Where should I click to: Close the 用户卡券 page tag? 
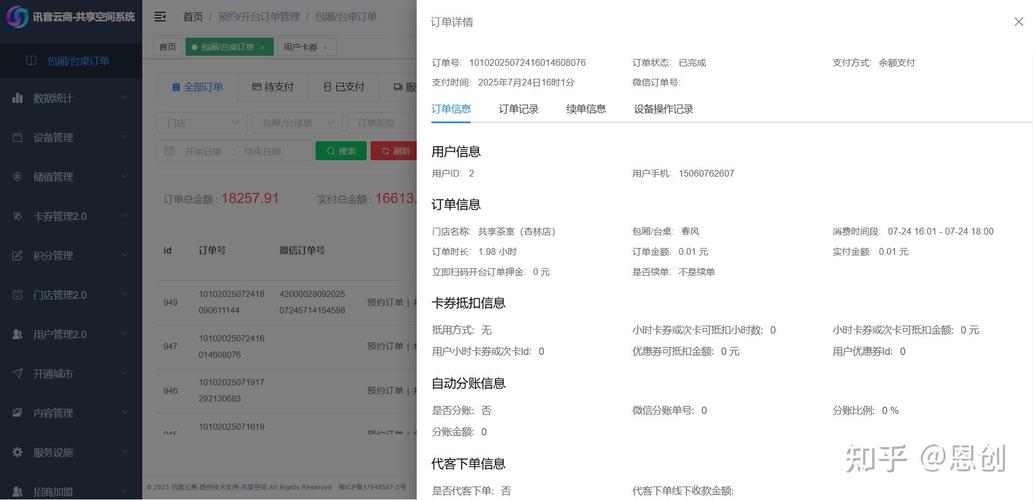[x=325, y=47]
